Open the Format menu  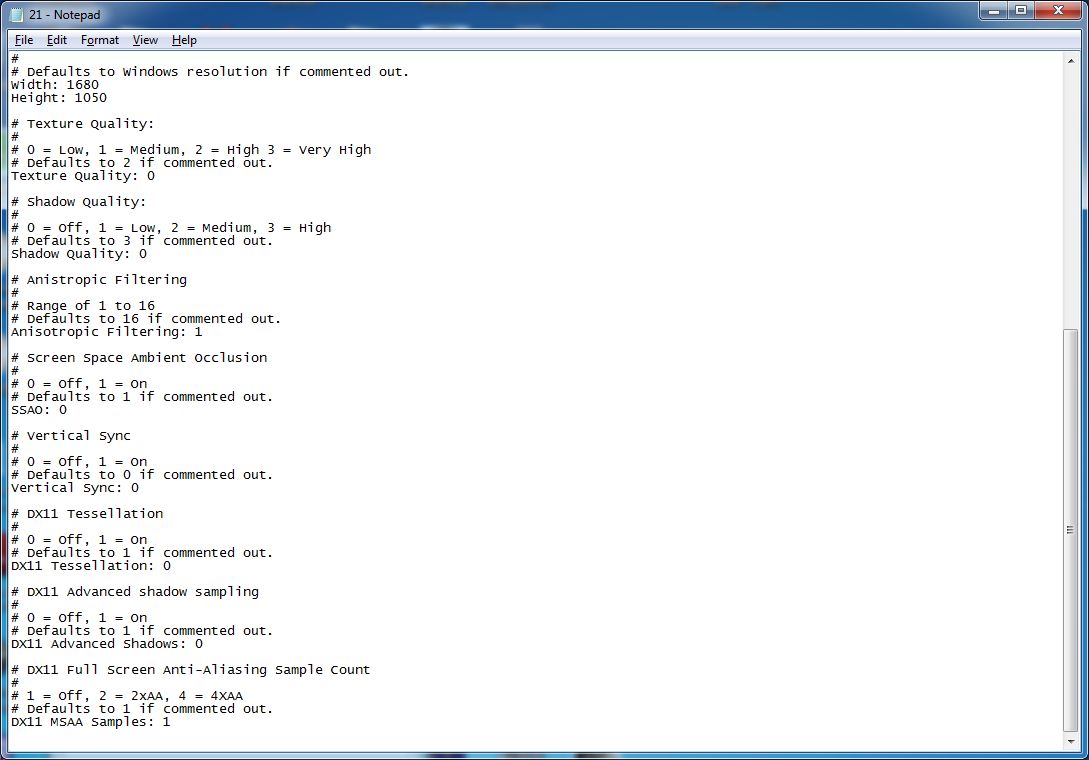point(99,40)
